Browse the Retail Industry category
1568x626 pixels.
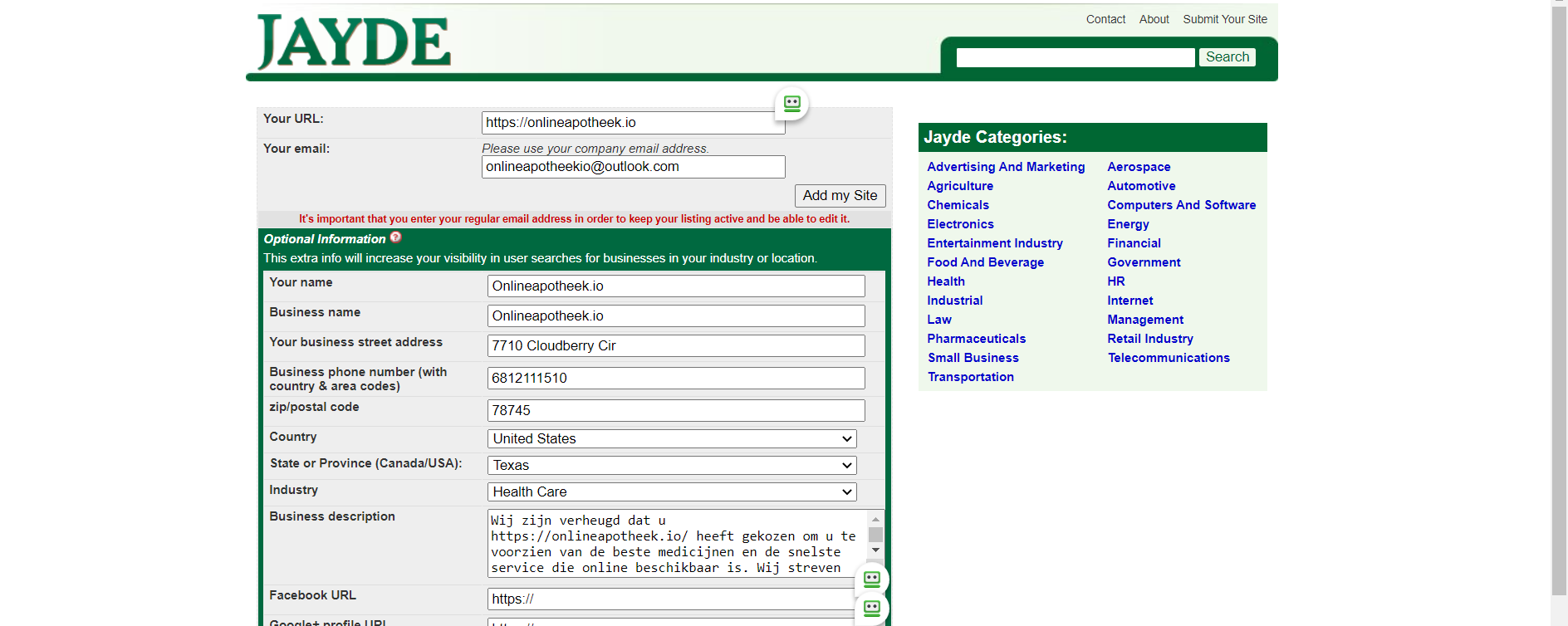(1149, 339)
